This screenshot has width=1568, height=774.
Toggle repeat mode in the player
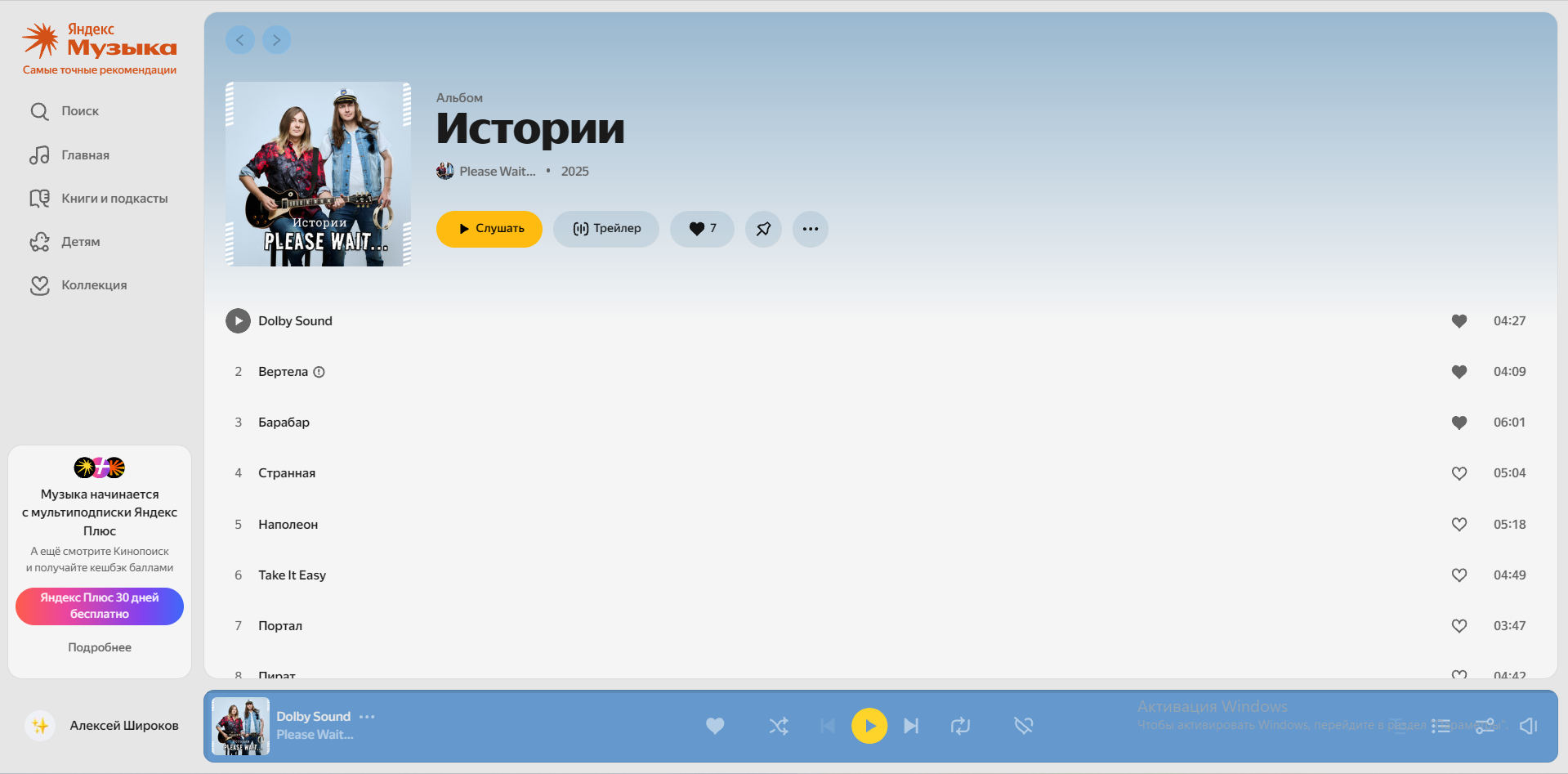[x=960, y=726]
